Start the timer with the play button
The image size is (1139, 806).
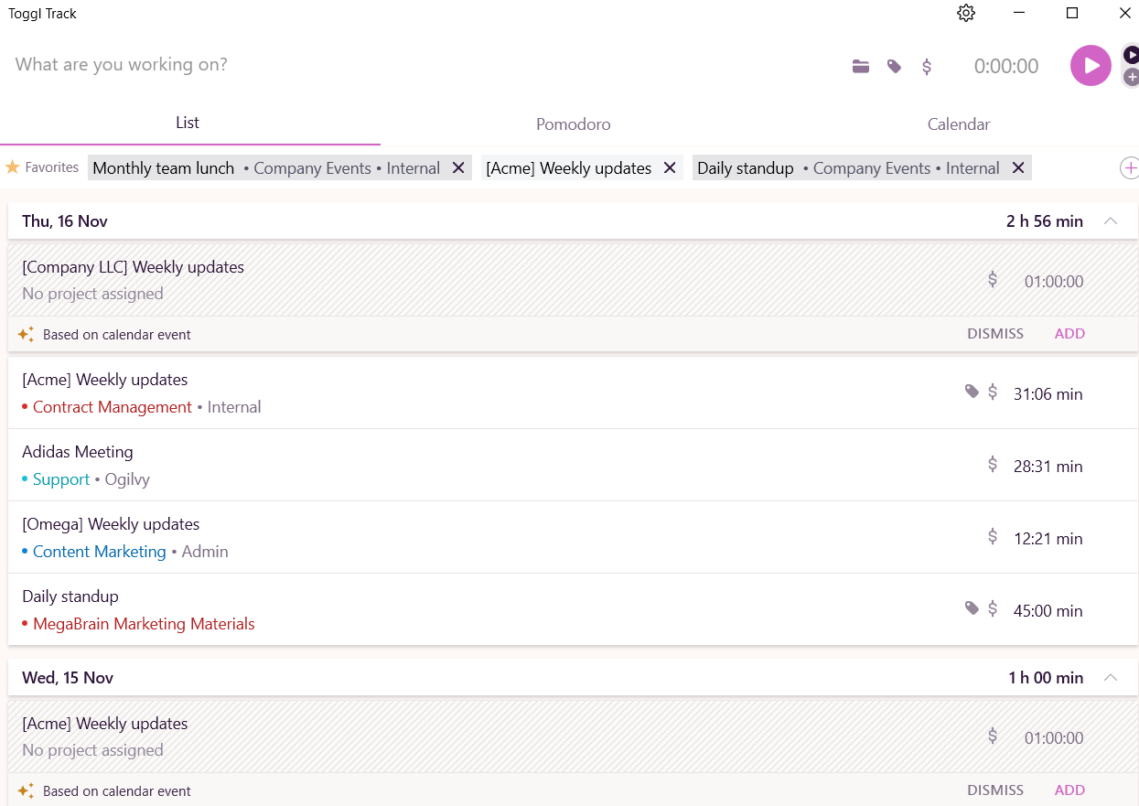tap(1090, 65)
